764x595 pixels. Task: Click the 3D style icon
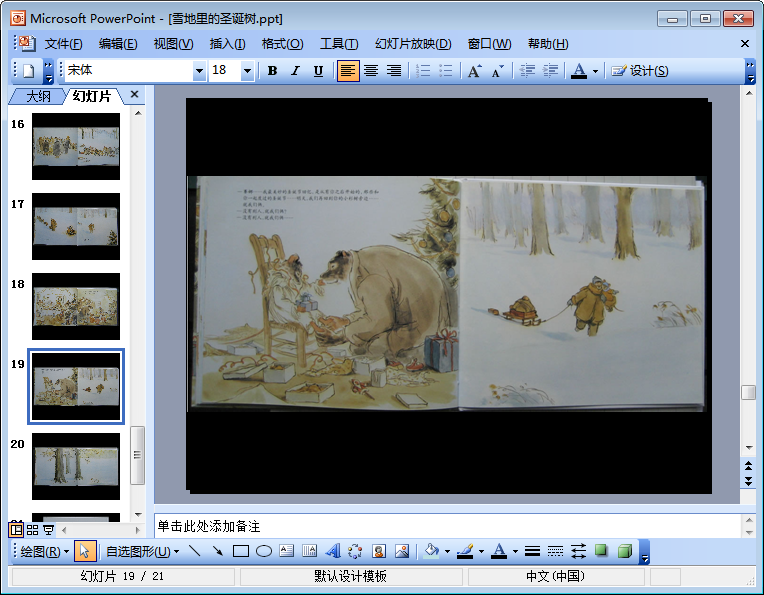click(x=624, y=551)
